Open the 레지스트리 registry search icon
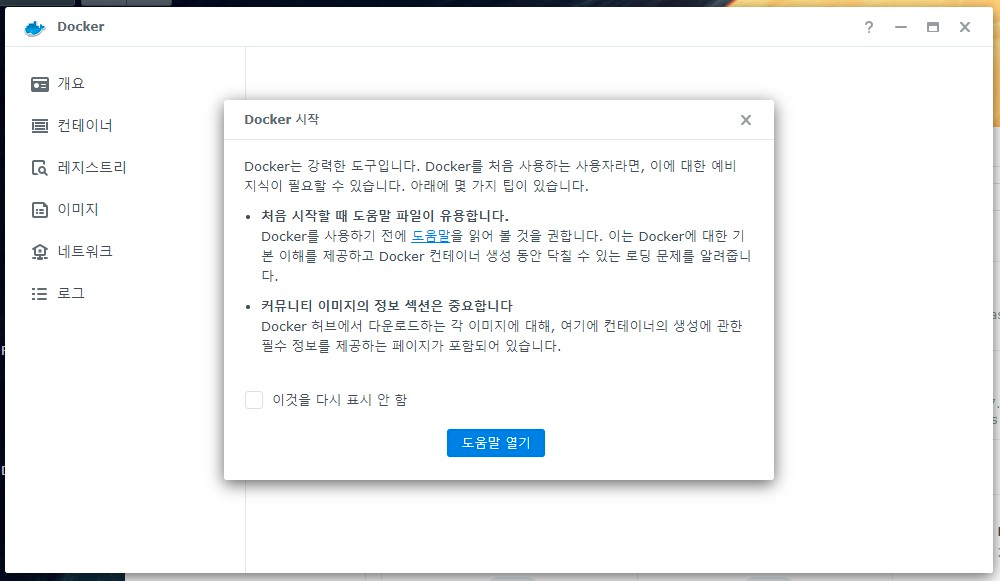The height and width of the screenshot is (581, 1000). coord(40,168)
